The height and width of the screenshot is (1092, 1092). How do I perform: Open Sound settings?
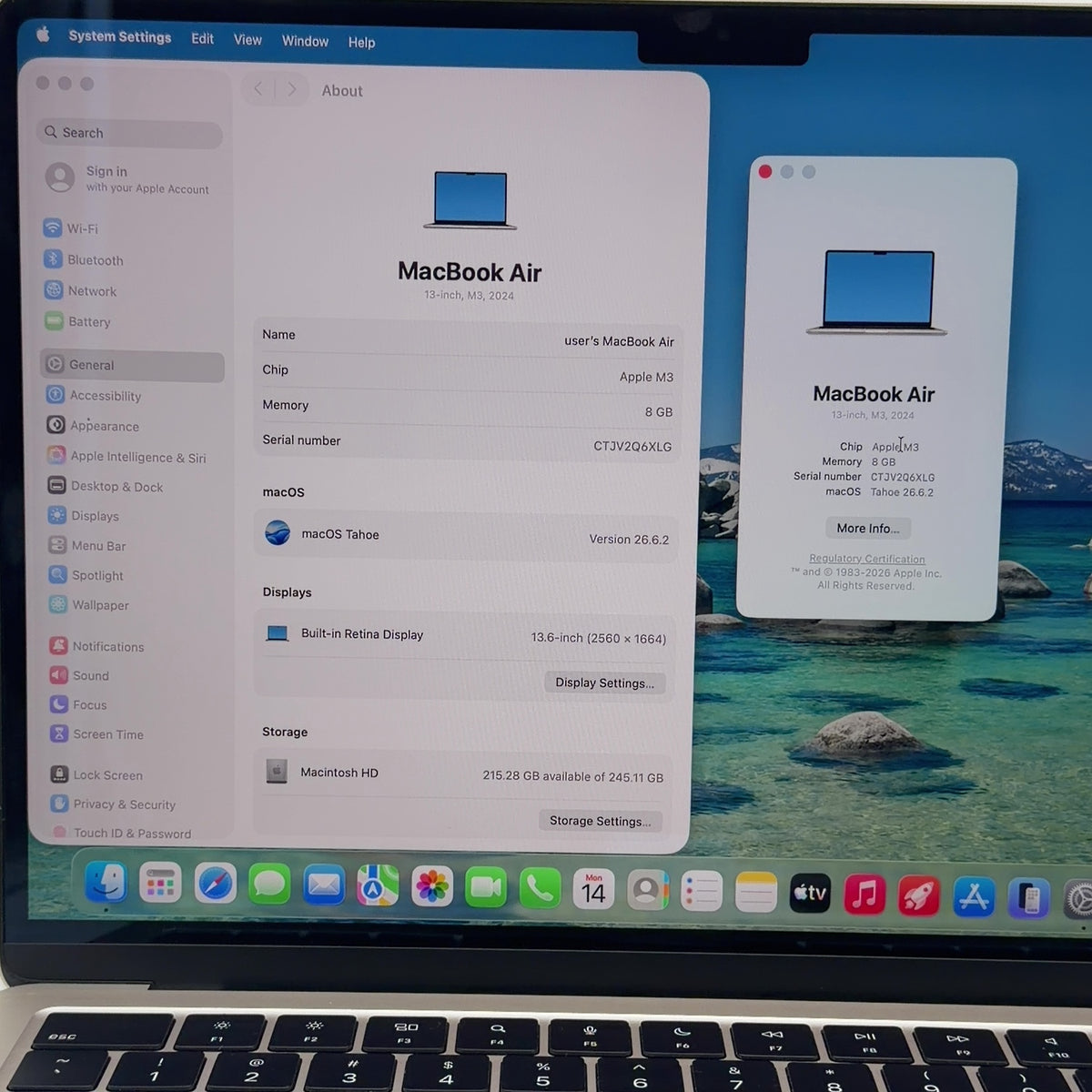[x=80, y=675]
